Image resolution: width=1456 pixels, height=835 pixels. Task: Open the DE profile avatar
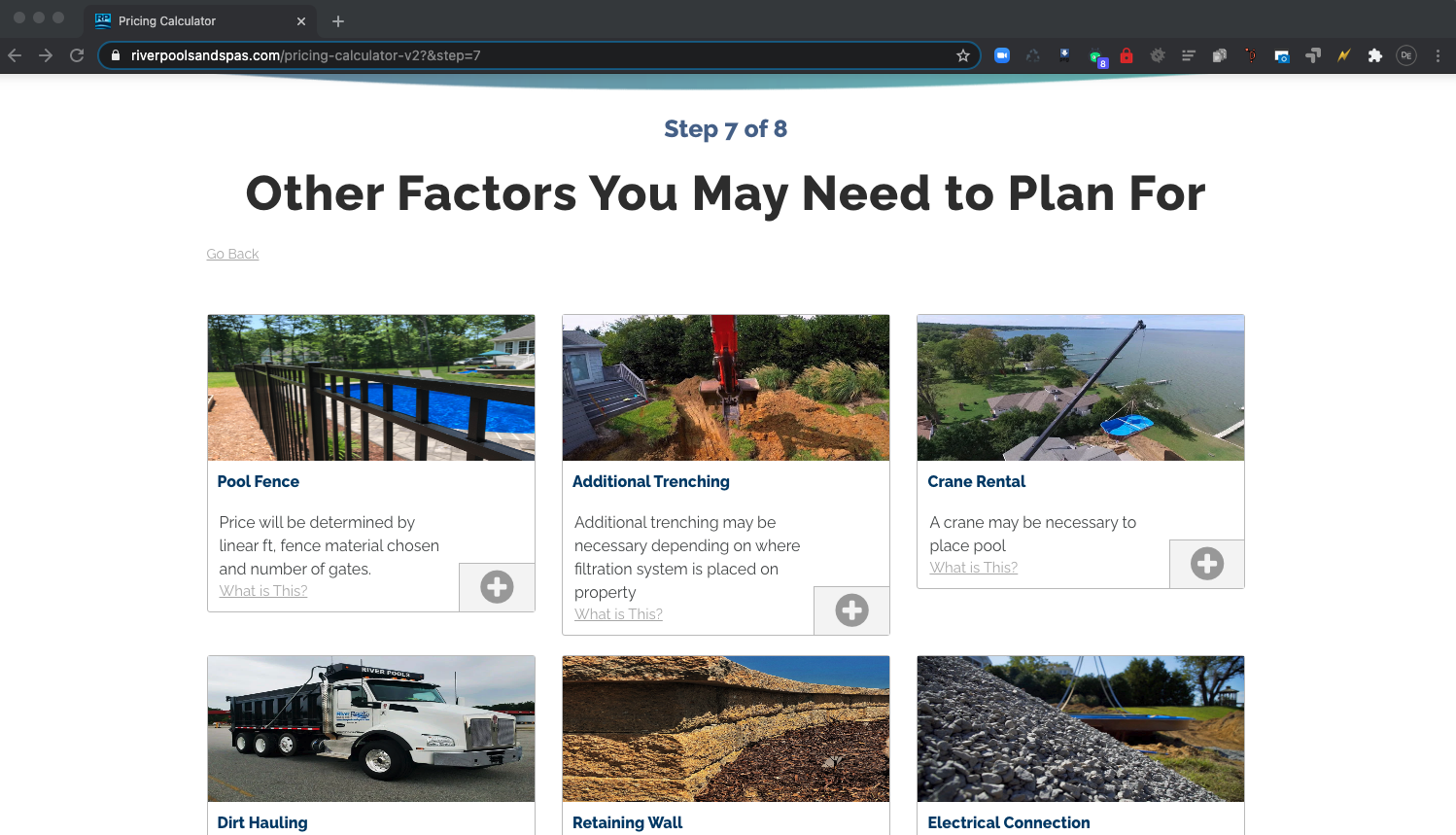tap(1406, 55)
